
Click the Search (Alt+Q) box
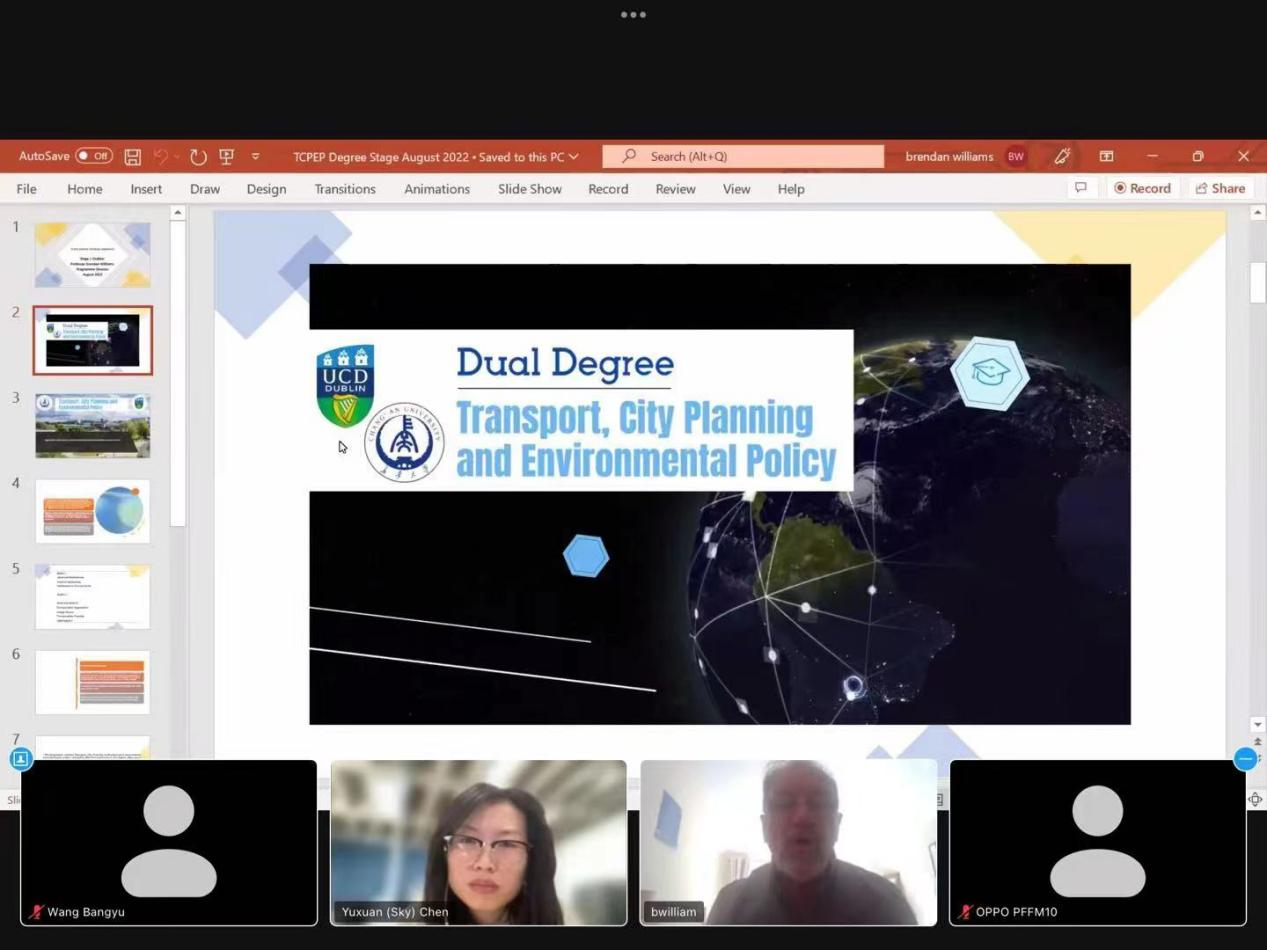[x=743, y=156]
